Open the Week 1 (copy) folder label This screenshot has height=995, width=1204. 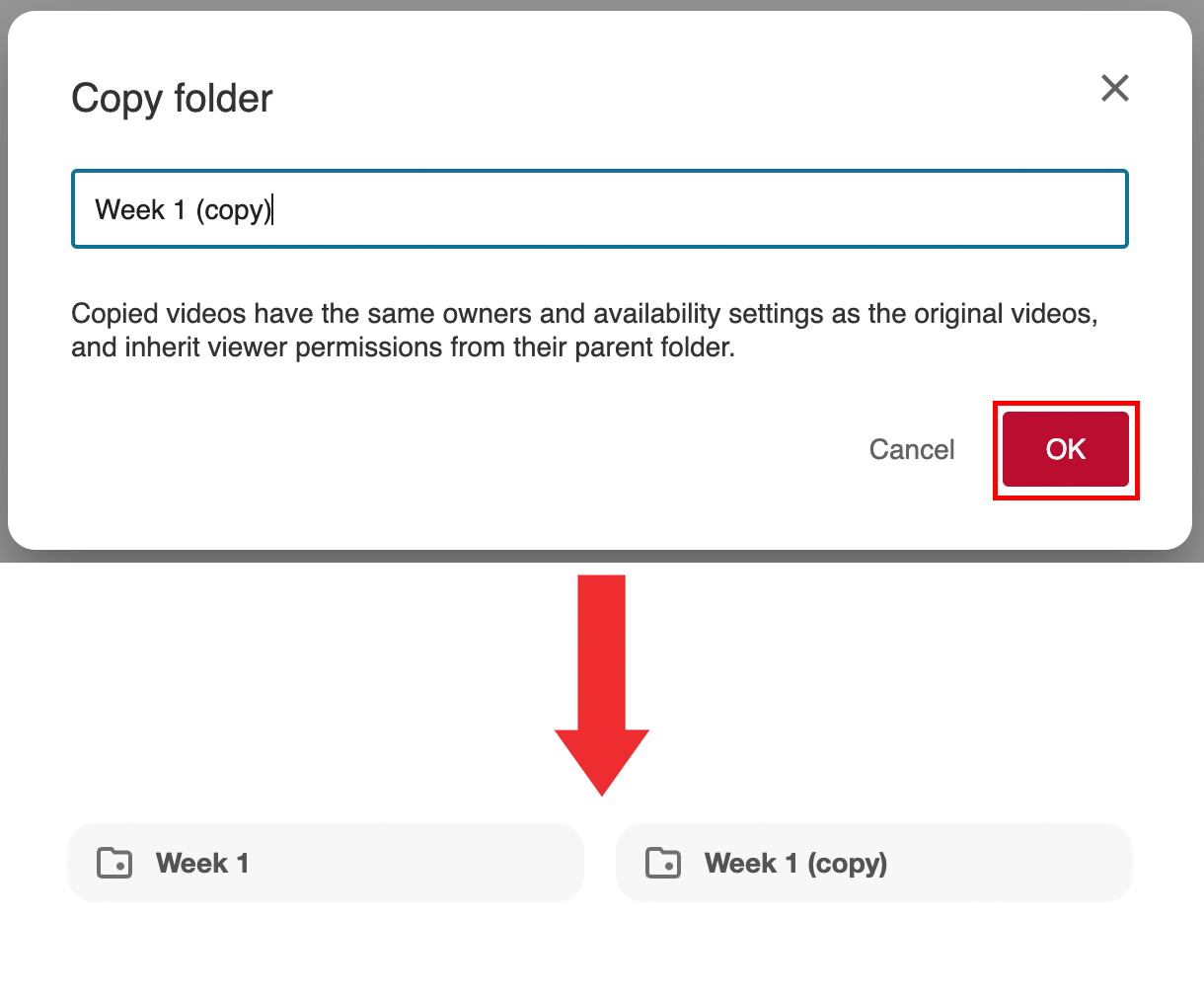click(x=795, y=864)
